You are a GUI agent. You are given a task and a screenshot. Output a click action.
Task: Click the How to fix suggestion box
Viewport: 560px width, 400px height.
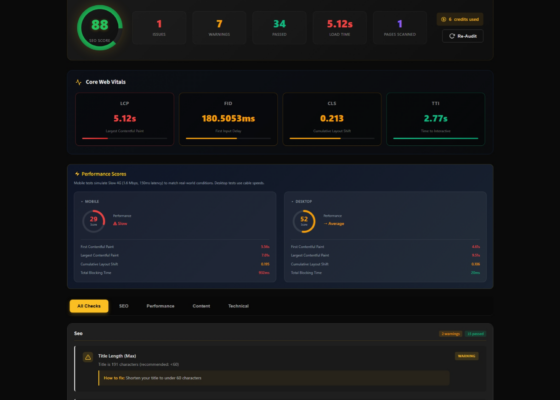pos(274,378)
